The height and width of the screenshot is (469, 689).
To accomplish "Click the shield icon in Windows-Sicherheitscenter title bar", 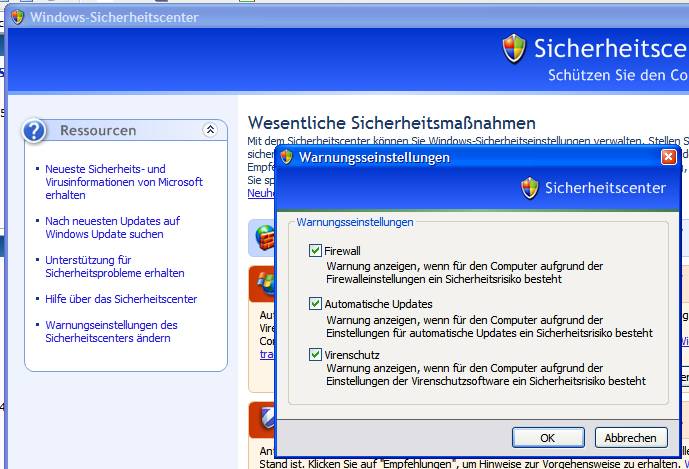I will tap(18, 17).
